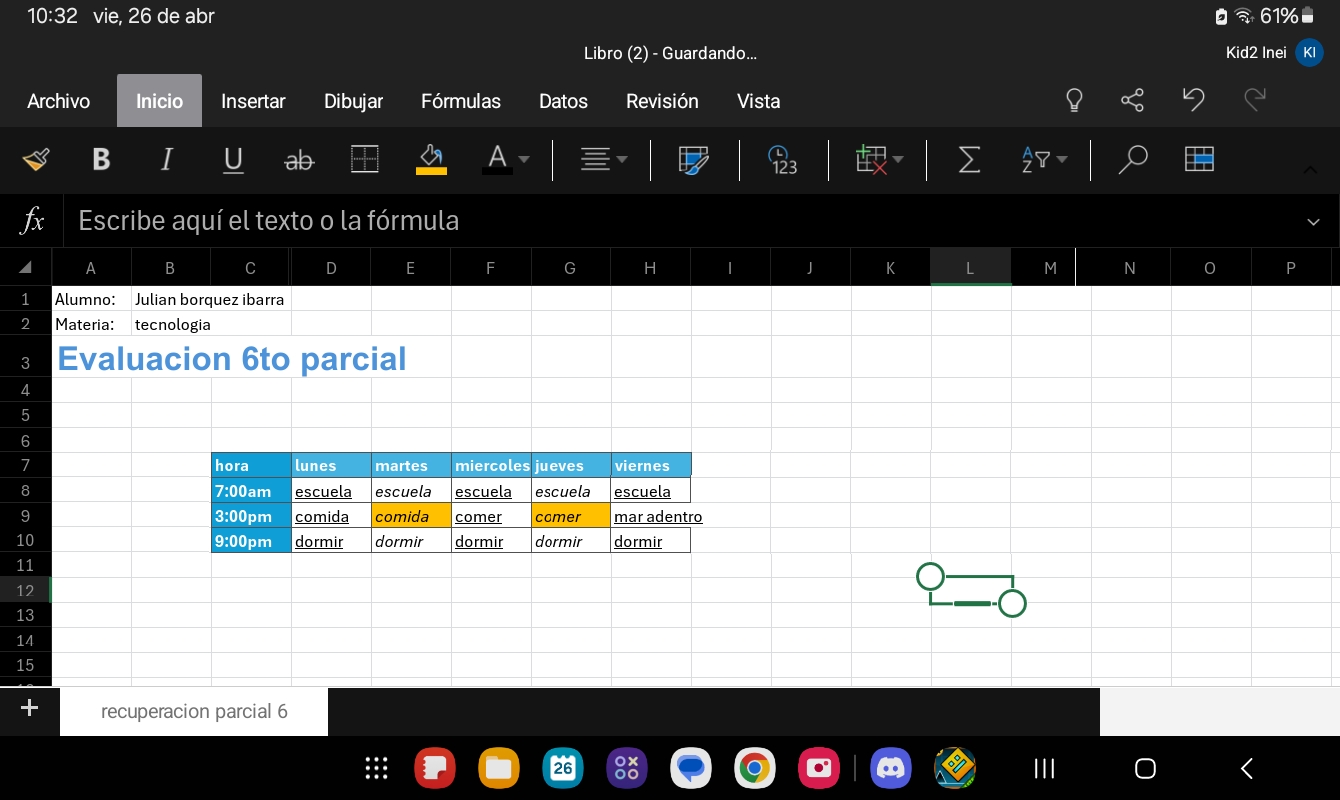Expand the formula bar chevron

tap(1313, 222)
